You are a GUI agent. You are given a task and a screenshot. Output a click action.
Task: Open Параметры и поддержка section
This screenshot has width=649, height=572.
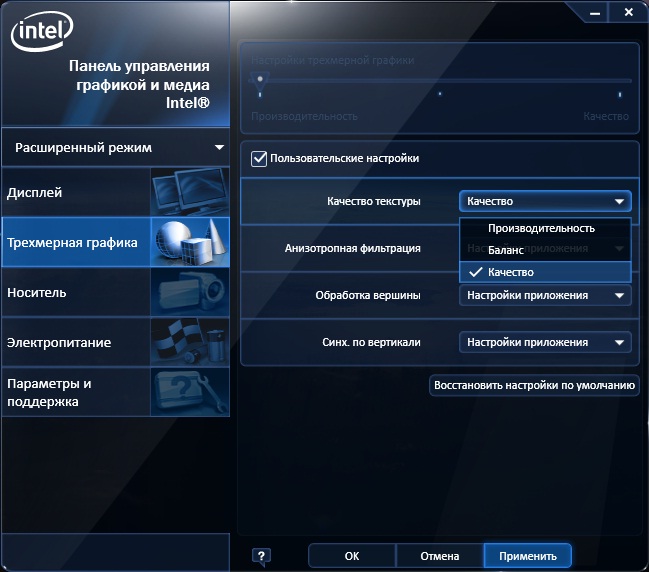point(115,392)
